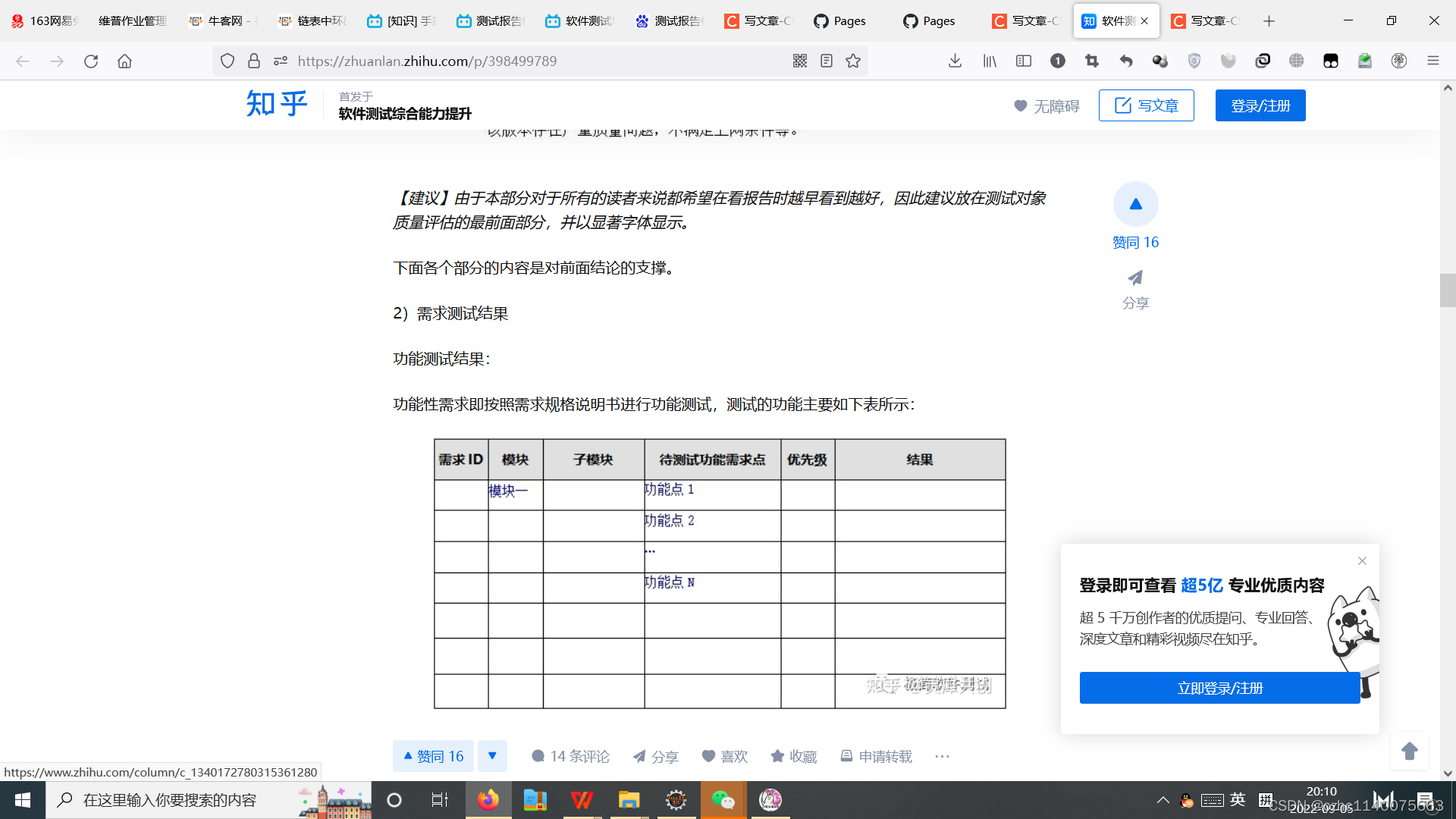Open Firefox hamburger application menu
Screen dimensions: 1456x819
click(x=1432, y=61)
